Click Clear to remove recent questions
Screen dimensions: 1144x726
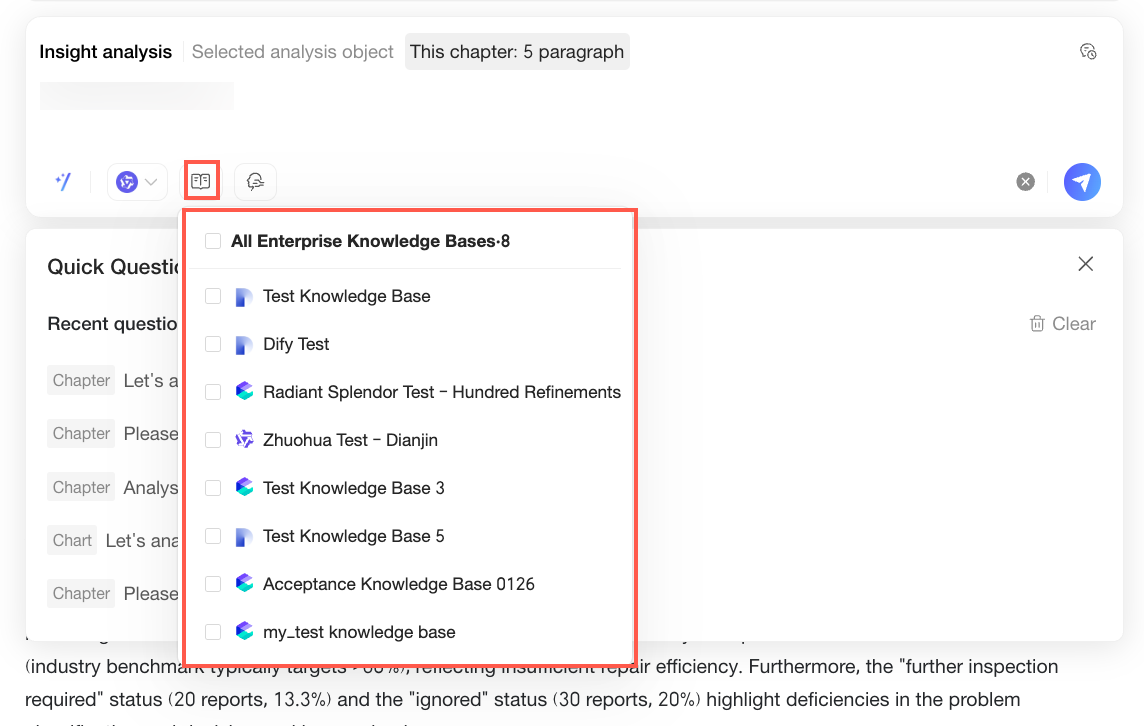pyautogui.click(x=1063, y=323)
